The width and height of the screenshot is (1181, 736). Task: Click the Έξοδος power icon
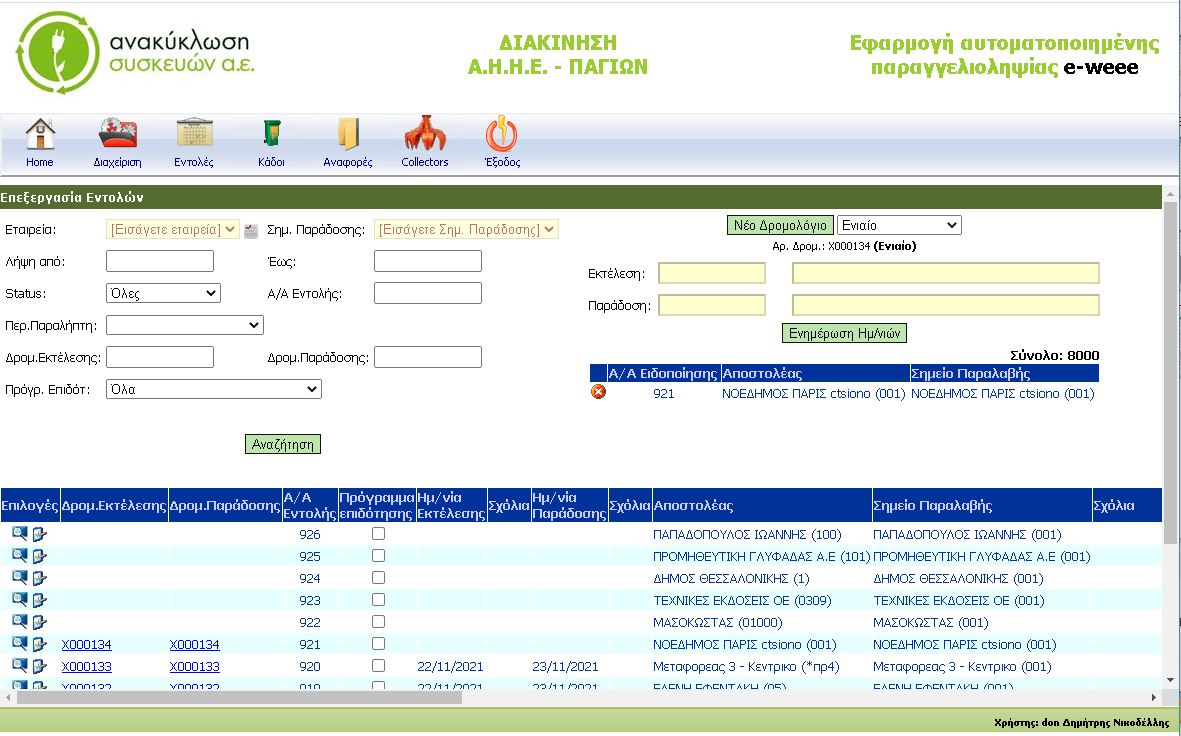[x=502, y=133]
